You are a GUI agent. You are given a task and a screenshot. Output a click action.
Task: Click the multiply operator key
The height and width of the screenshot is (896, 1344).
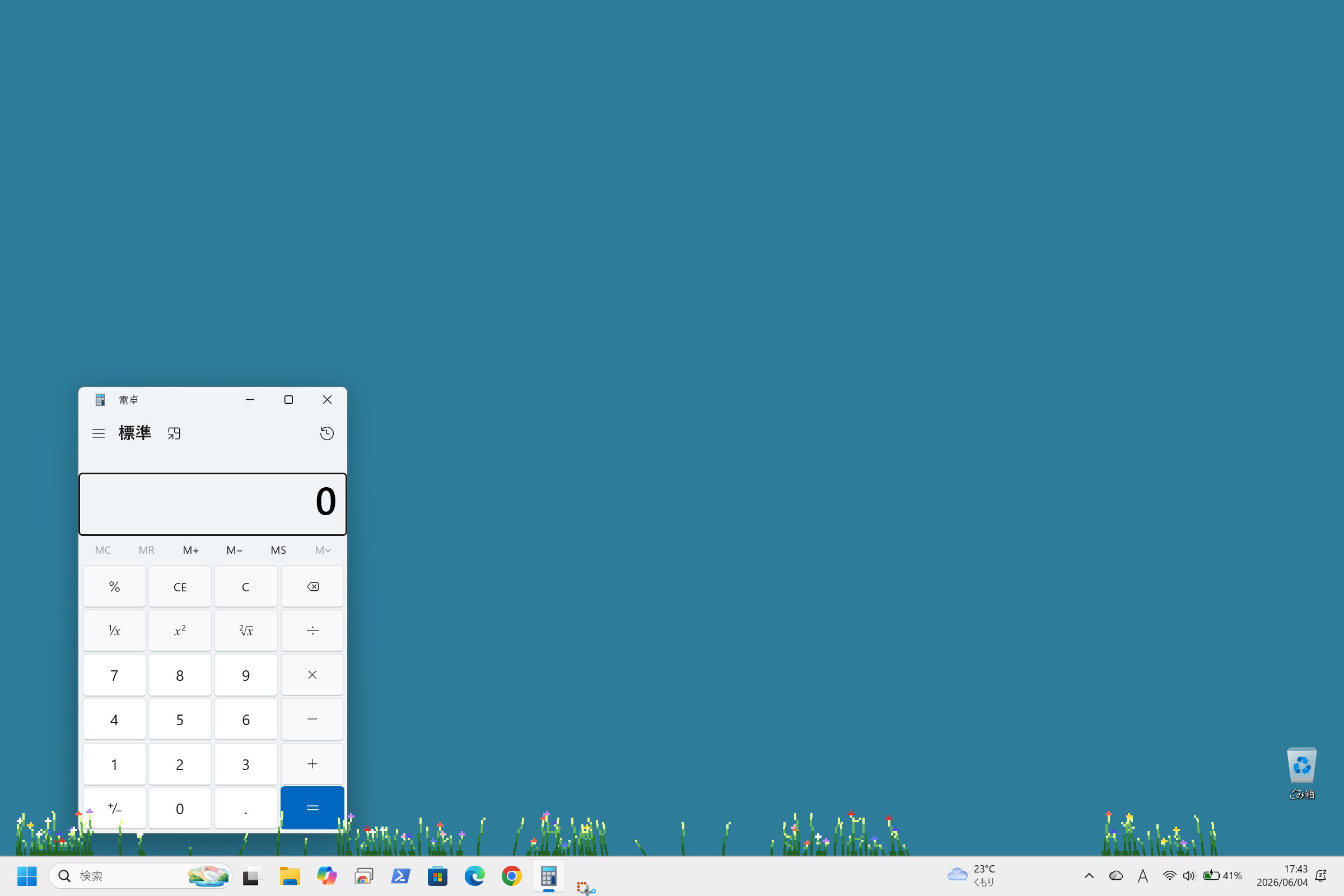(312, 675)
